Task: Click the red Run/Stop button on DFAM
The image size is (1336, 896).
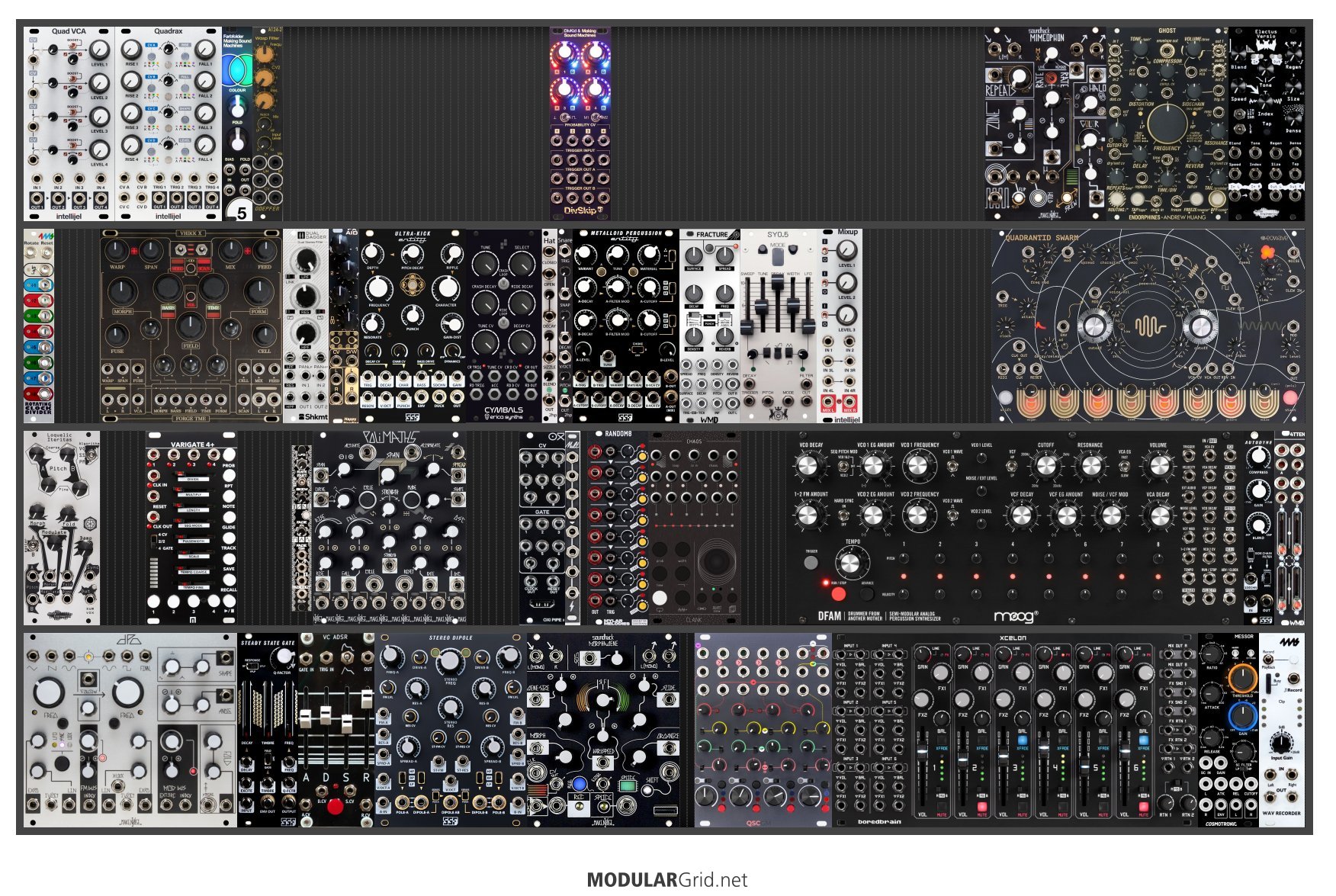Action: 838,593
